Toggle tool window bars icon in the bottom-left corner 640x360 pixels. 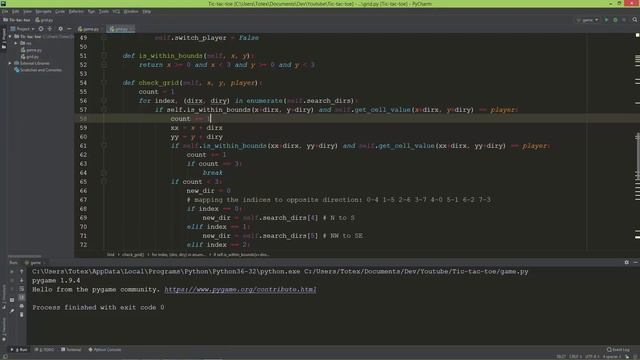[x=5, y=356]
